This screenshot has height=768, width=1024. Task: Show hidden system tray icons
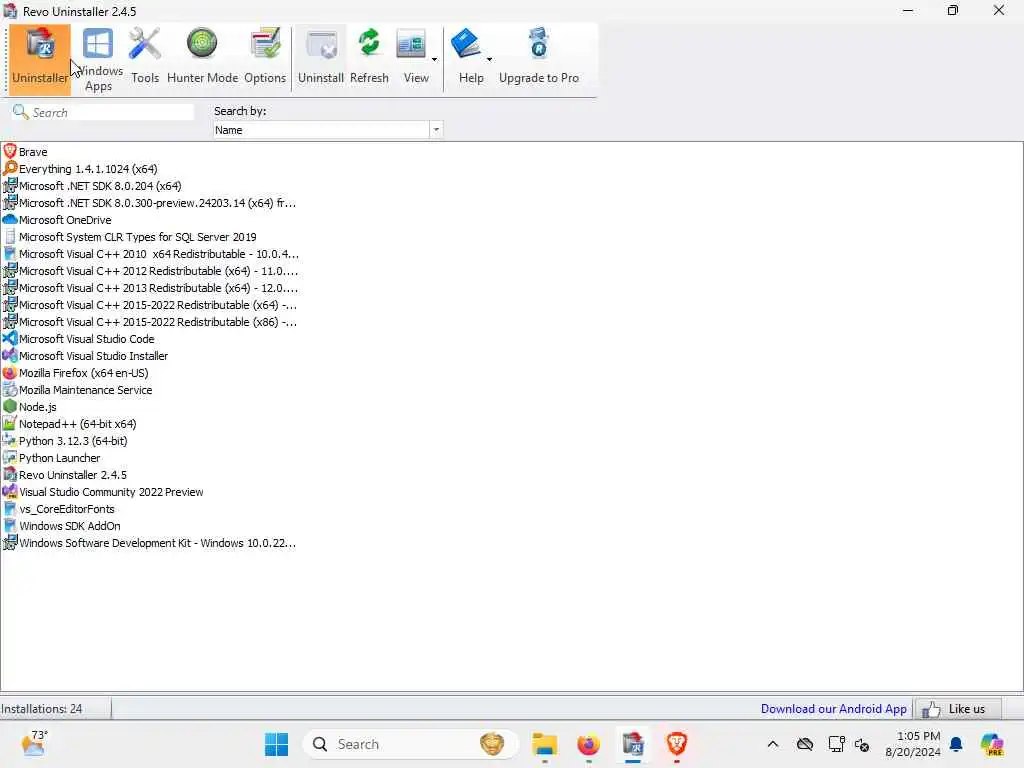point(773,744)
